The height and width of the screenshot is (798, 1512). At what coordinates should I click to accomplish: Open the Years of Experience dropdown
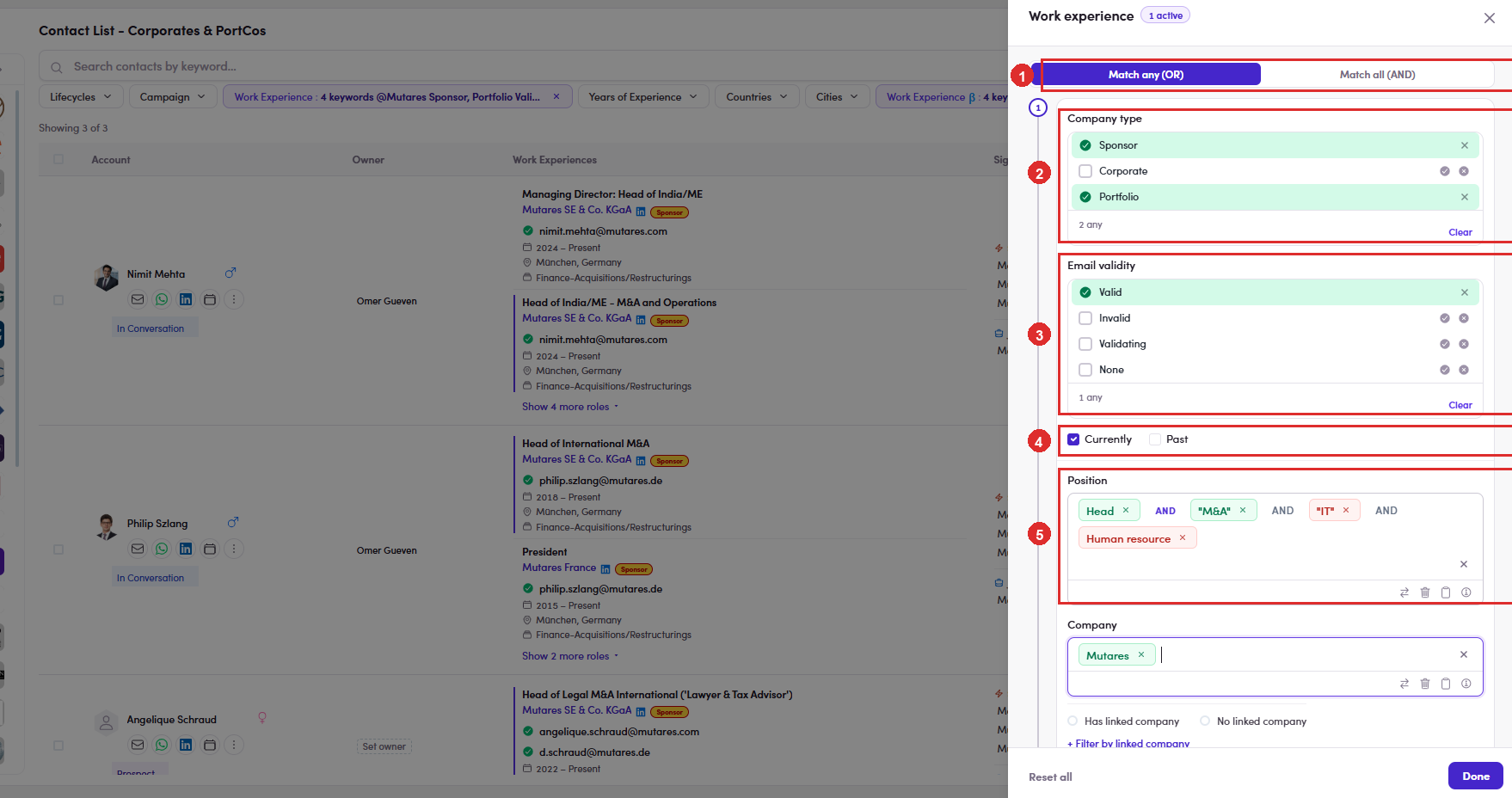tap(642, 97)
